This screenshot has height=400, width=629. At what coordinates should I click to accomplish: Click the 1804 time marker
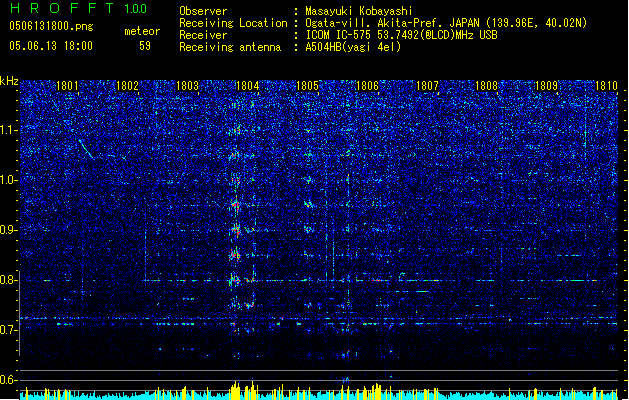click(248, 86)
